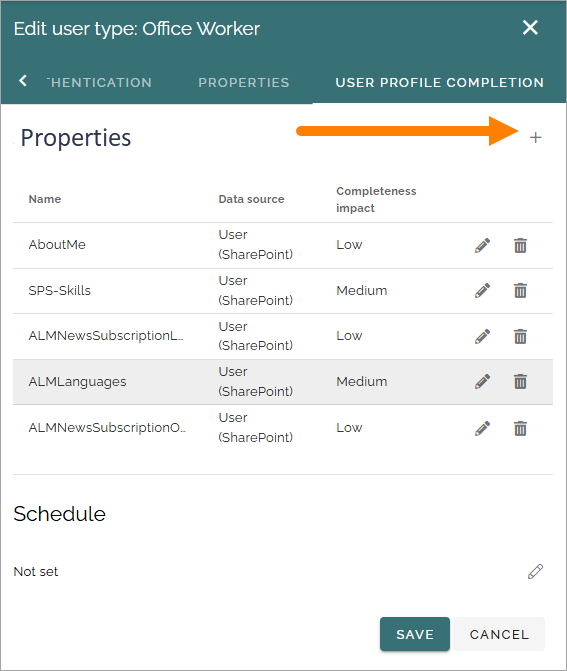The width and height of the screenshot is (567, 671).
Task: Cancel editing the user type
Action: coord(499,634)
